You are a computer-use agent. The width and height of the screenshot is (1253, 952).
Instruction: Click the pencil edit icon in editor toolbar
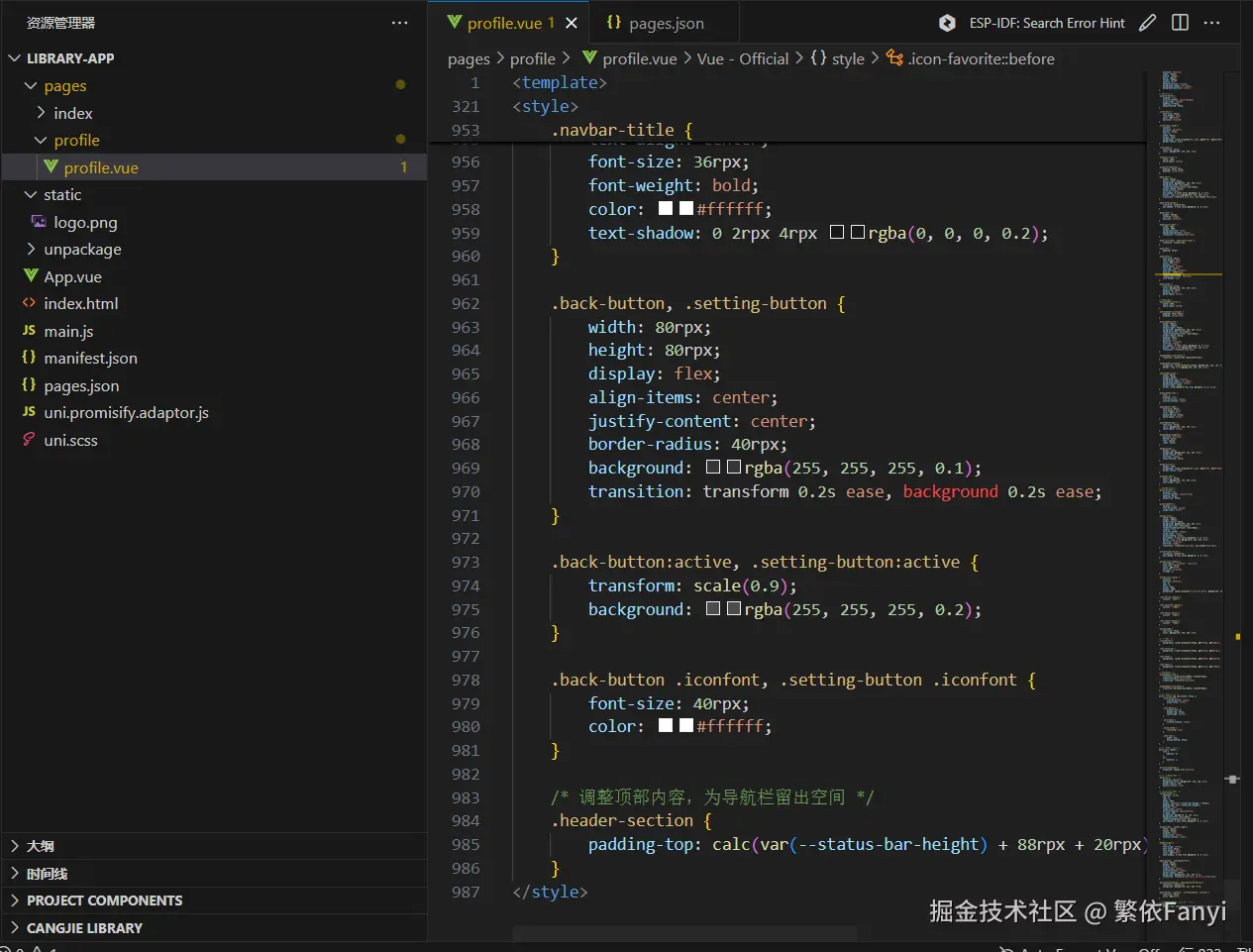[1147, 23]
